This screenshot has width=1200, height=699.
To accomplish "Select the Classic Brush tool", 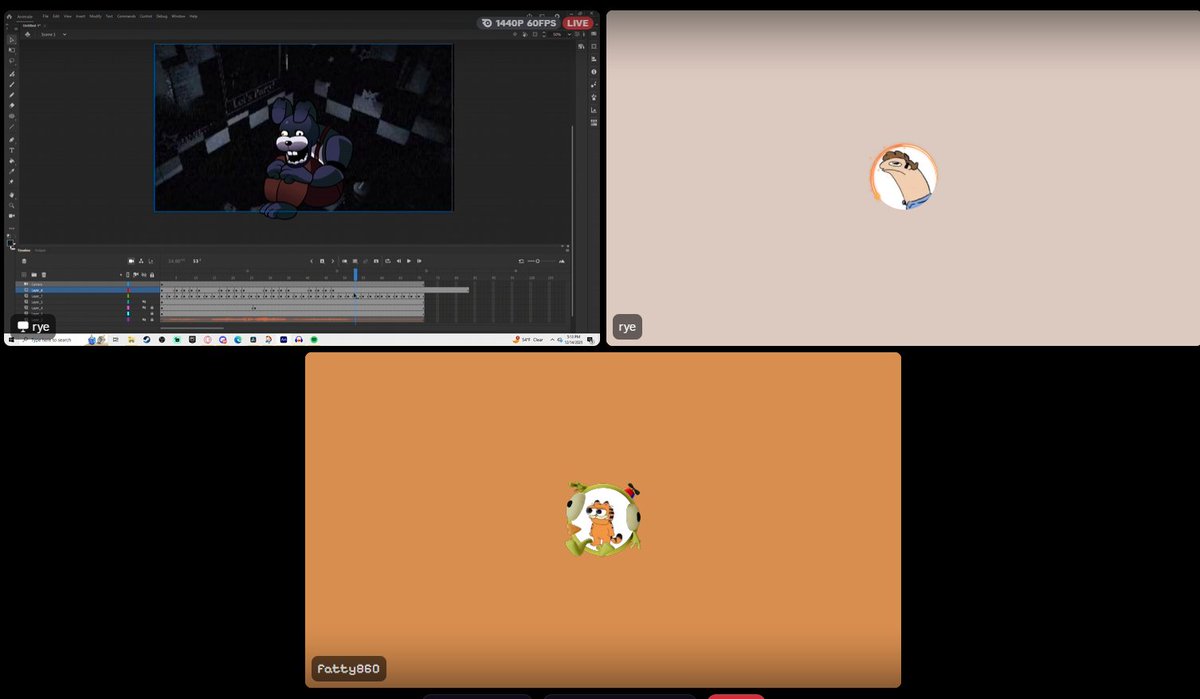I will [x=12, y=84].
